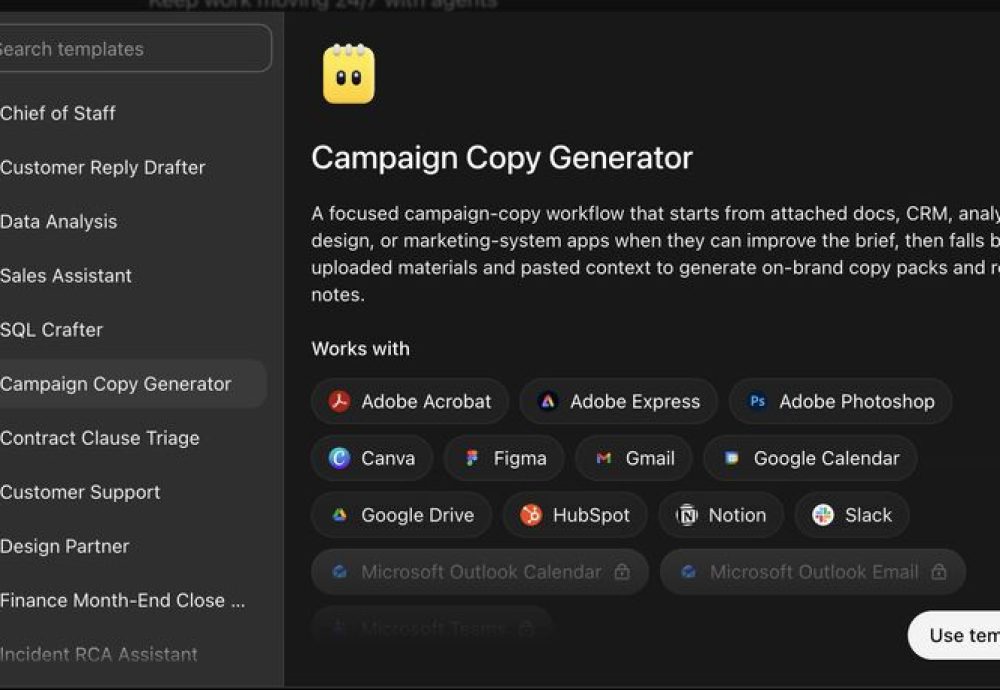This screenshot has height=690, width=1000.
Task: Click the Gmail text label
Action: [650, 458]
